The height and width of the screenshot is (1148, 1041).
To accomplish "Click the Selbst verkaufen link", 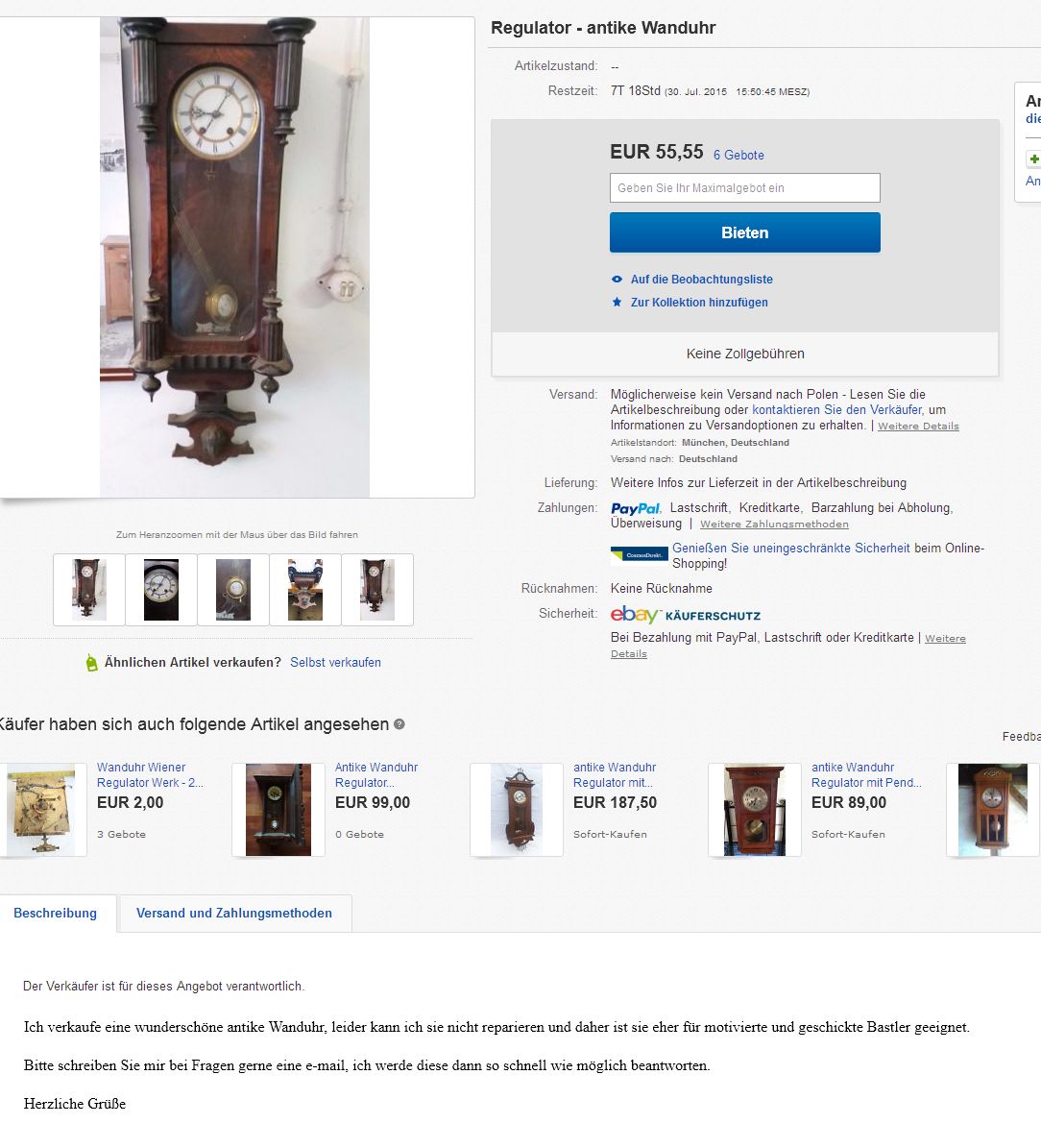I will click(x=335, y=663).
